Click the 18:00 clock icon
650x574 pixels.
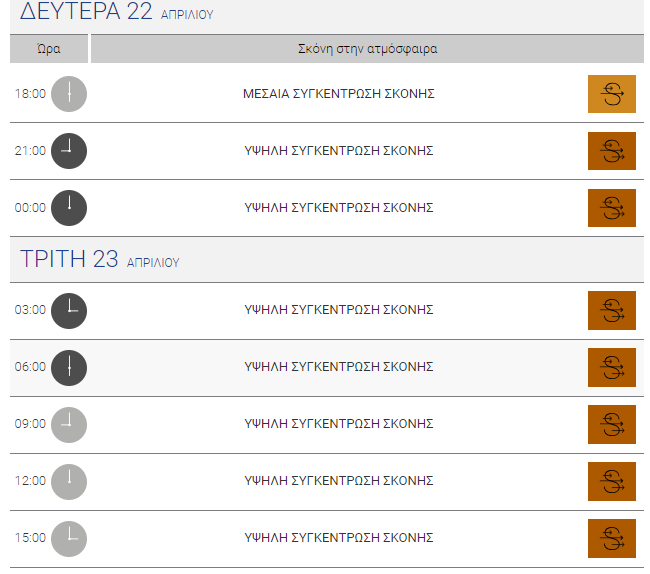69,94
